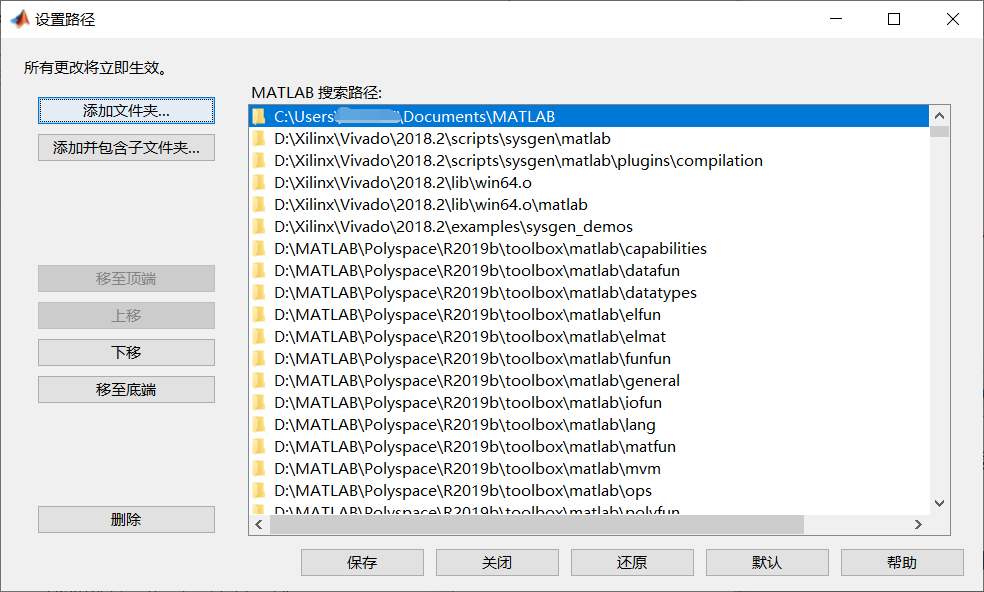This screenshot has height=592, width=984.
Task: Save the path with 保存 button
Action: pos(362,562)
